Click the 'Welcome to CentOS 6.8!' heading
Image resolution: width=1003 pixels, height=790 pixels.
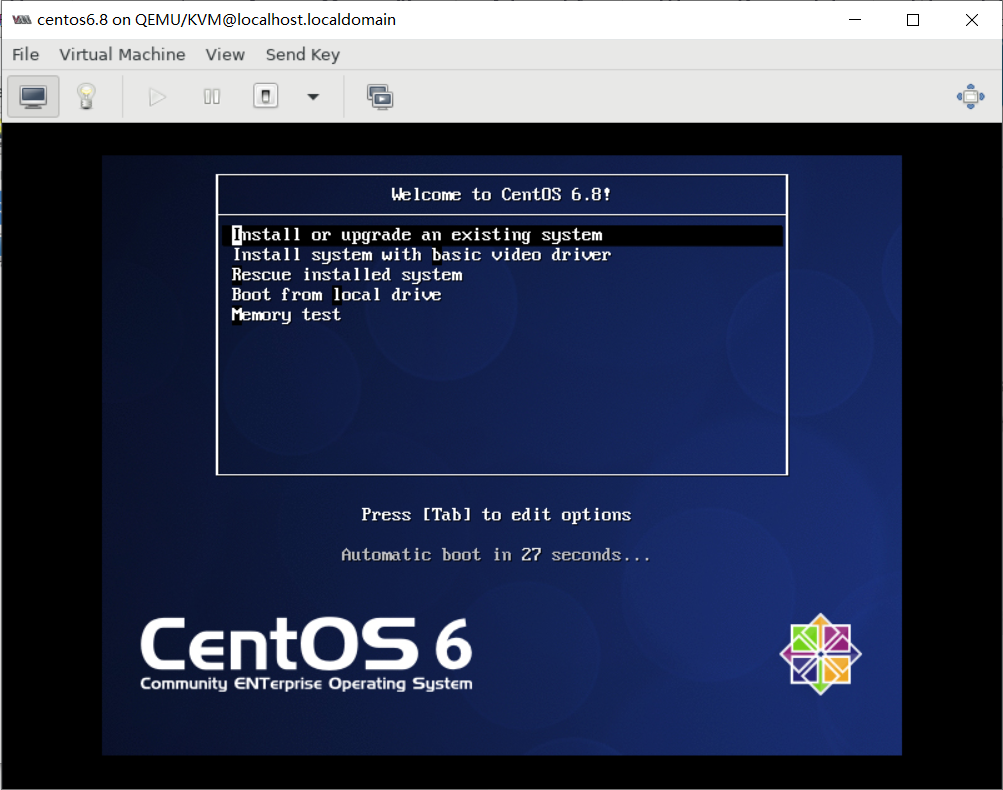coord(501,194)
